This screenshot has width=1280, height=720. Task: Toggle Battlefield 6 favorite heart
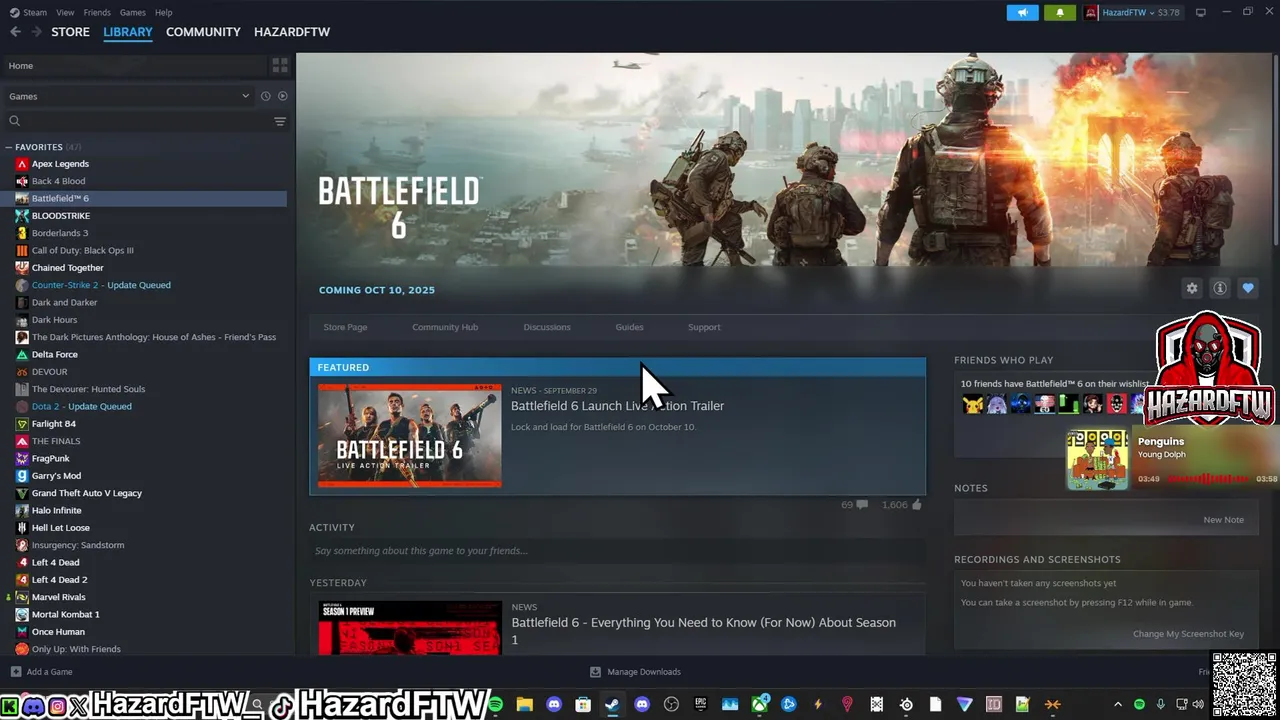(x=1248, y=288)
